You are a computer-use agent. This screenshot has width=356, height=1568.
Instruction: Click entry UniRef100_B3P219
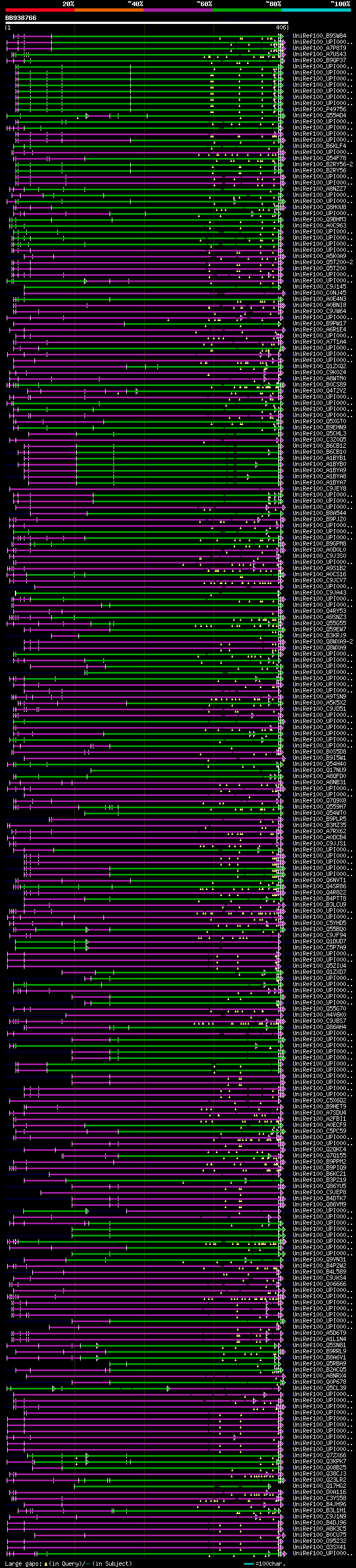[x=319, y=1180]
